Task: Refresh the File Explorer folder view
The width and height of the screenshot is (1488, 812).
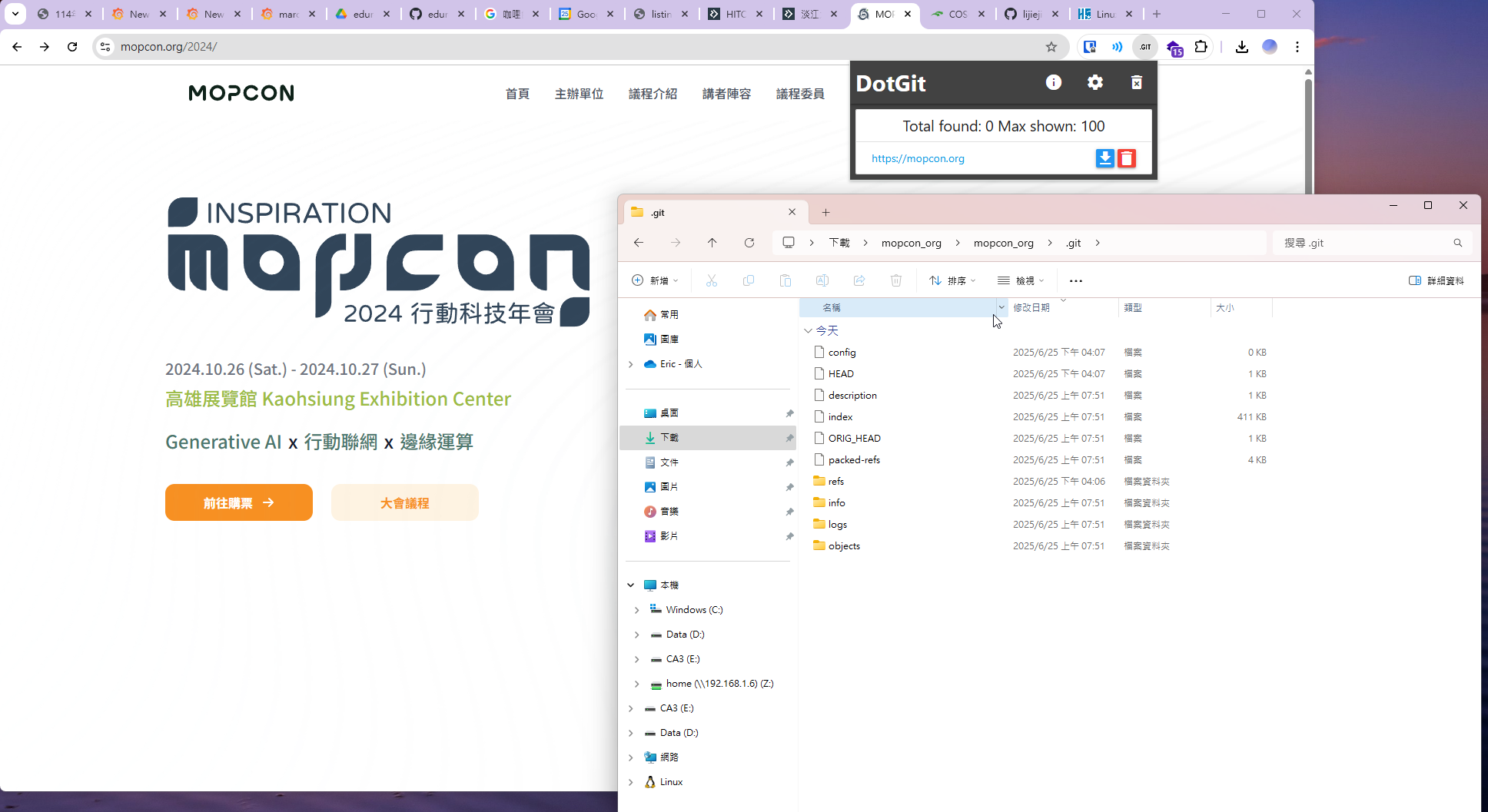Action: (749, 243)
